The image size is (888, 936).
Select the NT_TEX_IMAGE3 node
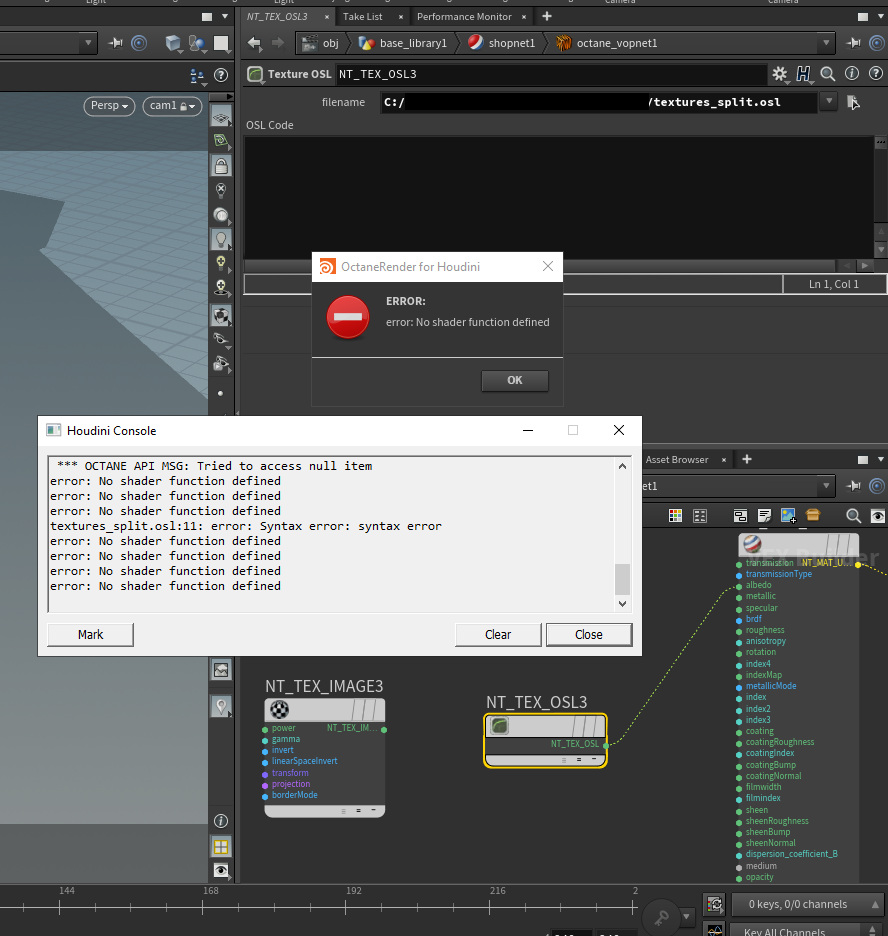(325, 758)
